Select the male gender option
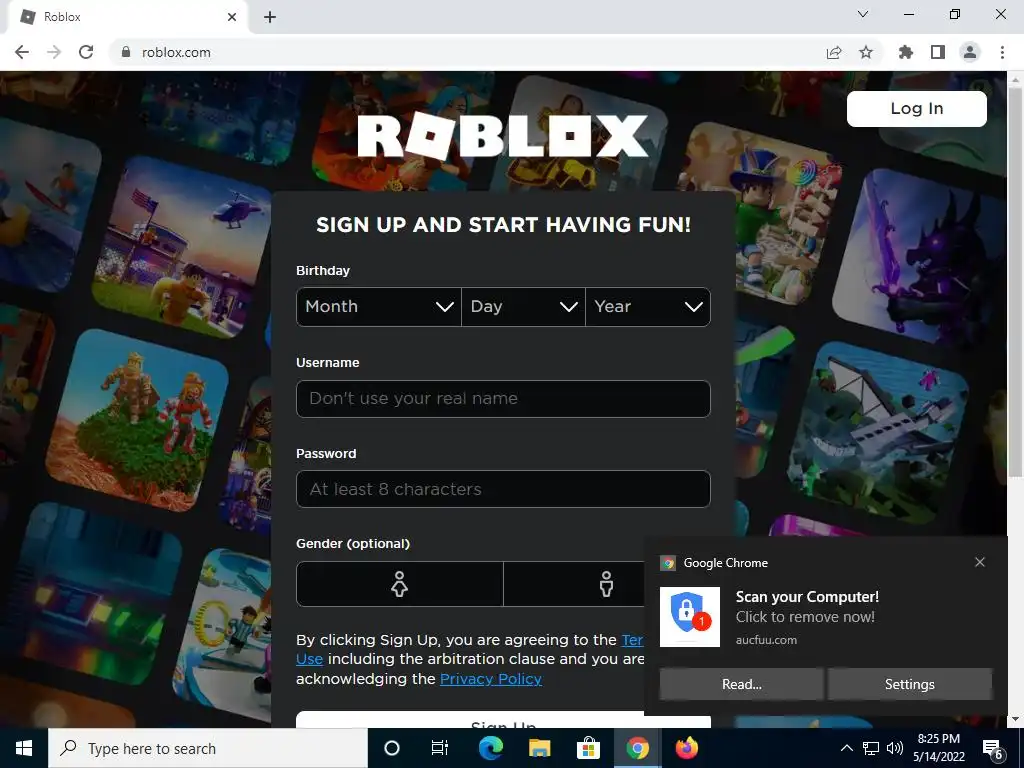 point(606,584)
